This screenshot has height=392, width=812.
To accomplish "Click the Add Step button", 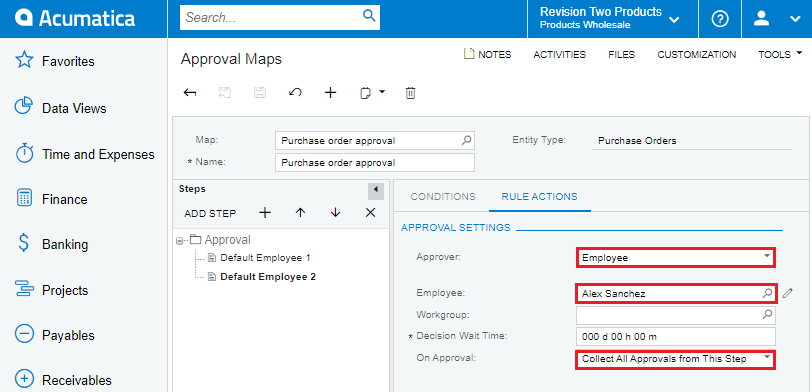I will [x=210, y=213].
